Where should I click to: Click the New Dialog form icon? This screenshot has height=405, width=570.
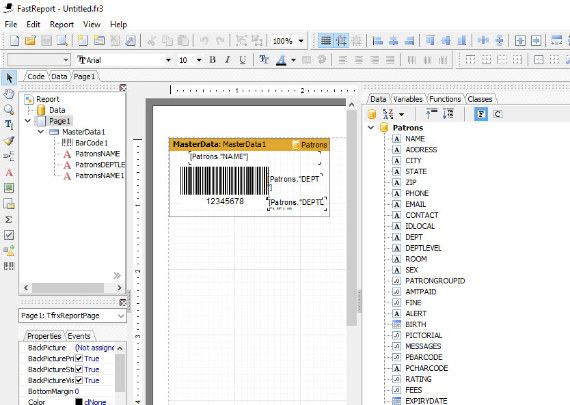click(x=99, y=40)
